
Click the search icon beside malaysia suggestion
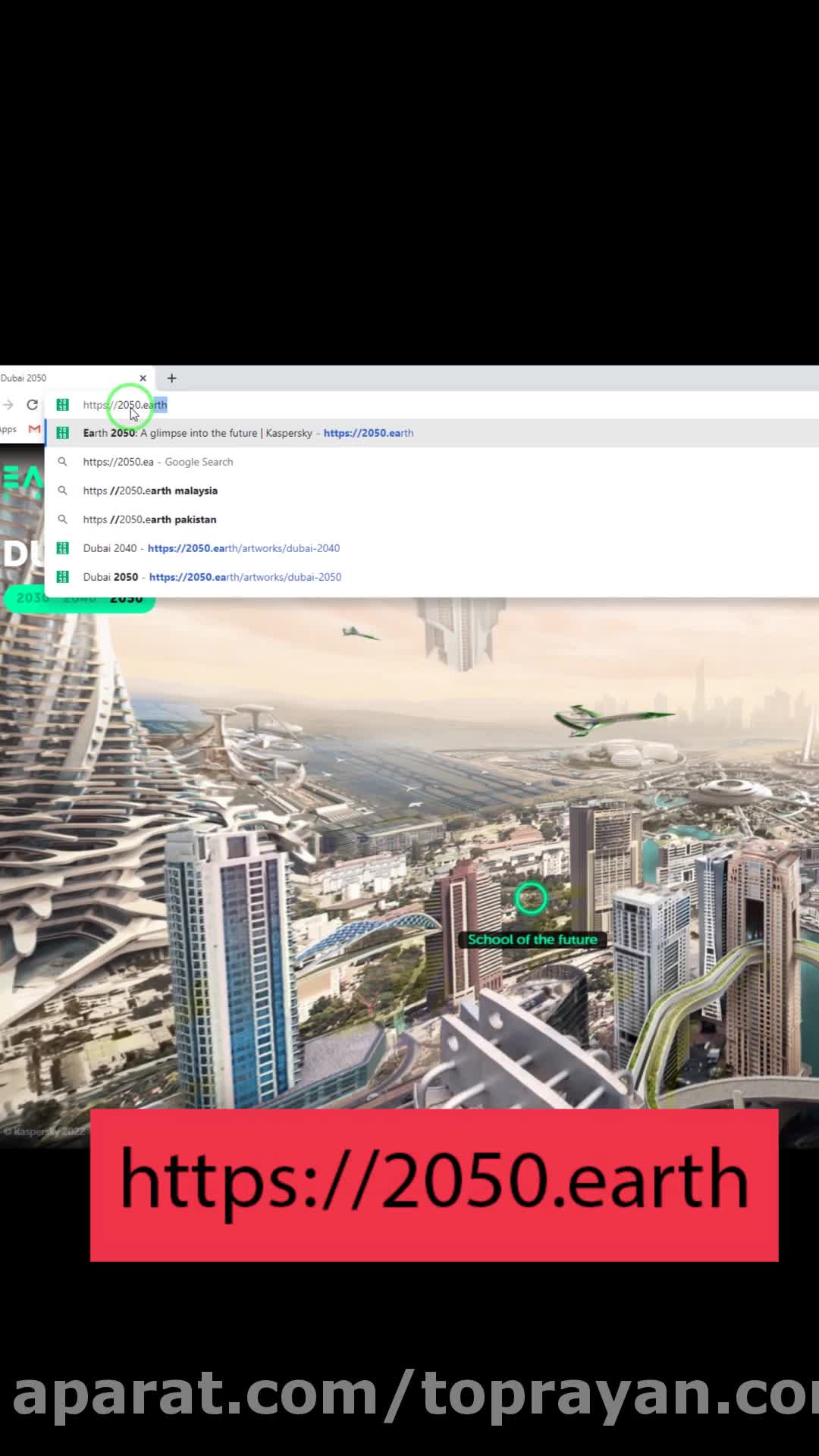click(63, 491)
